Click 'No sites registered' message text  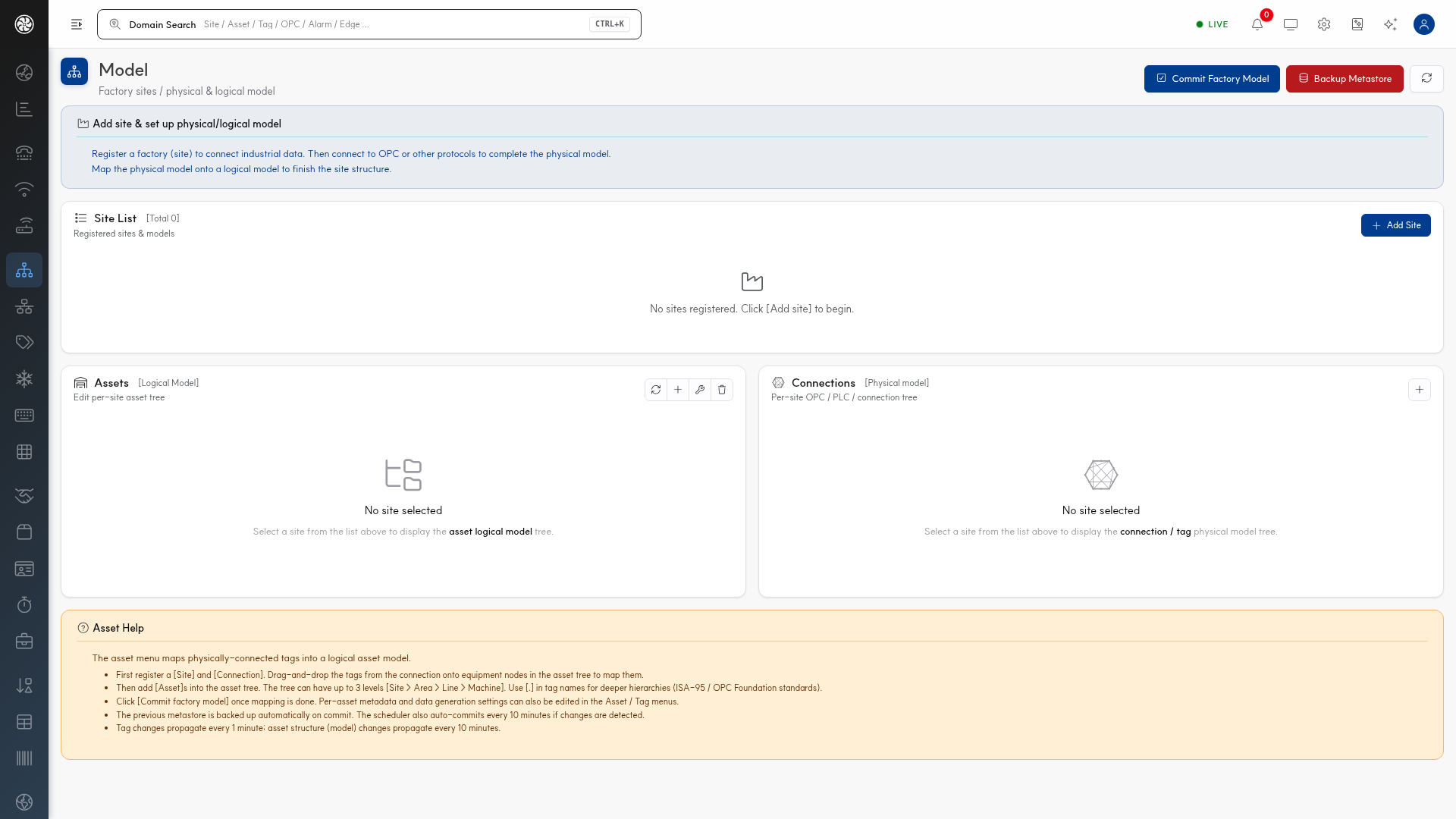coord(752,309)
